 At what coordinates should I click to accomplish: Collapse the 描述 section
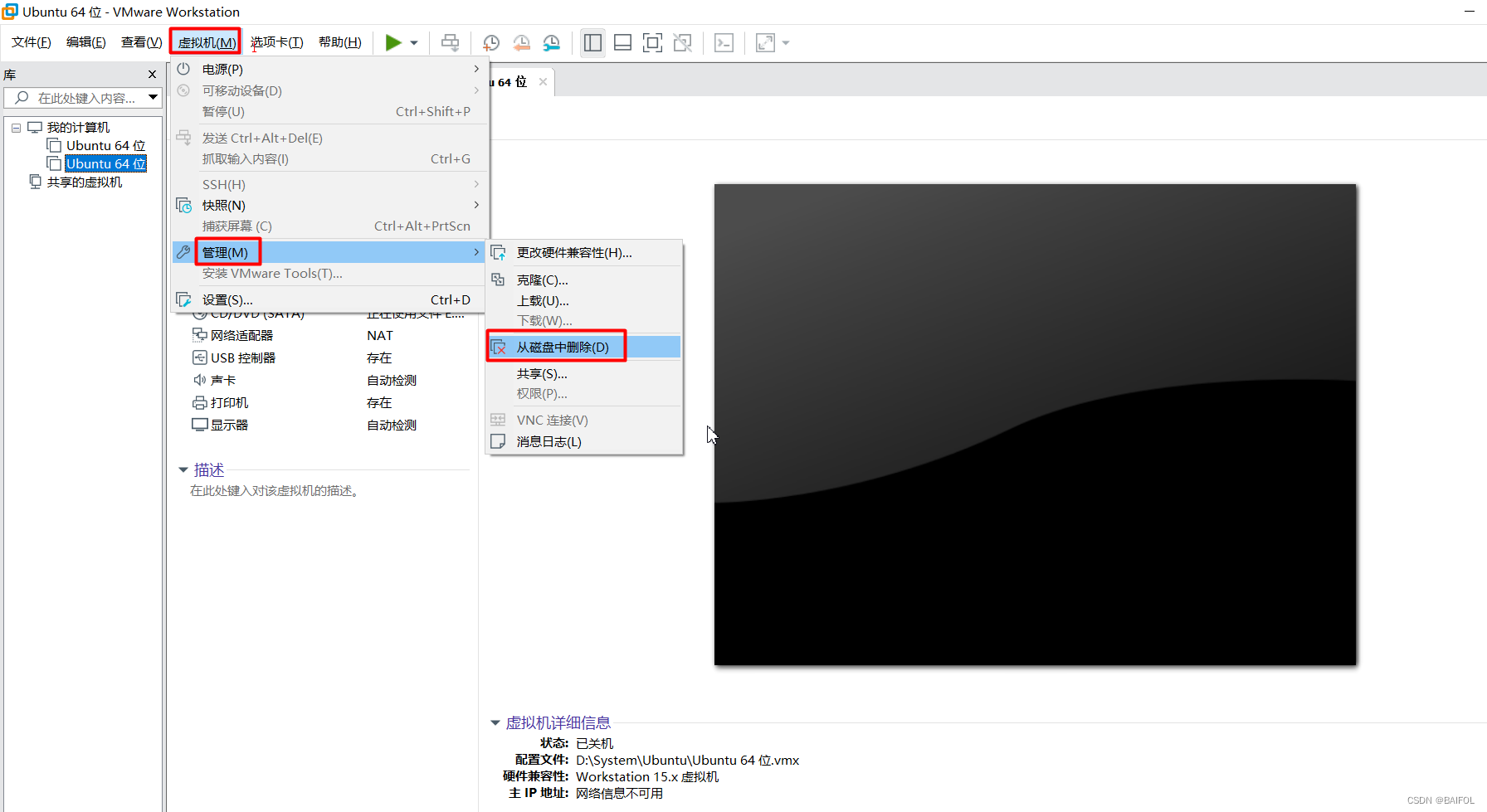183,470
